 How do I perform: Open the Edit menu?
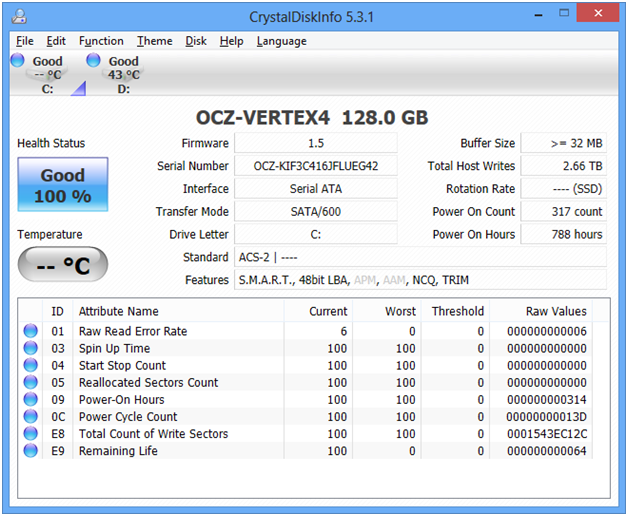click(56, 41)
